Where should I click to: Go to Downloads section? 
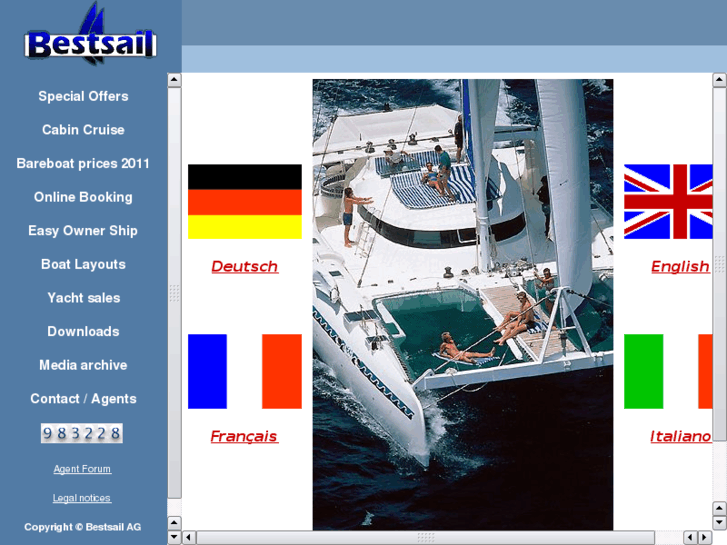(x=83, y=331)
